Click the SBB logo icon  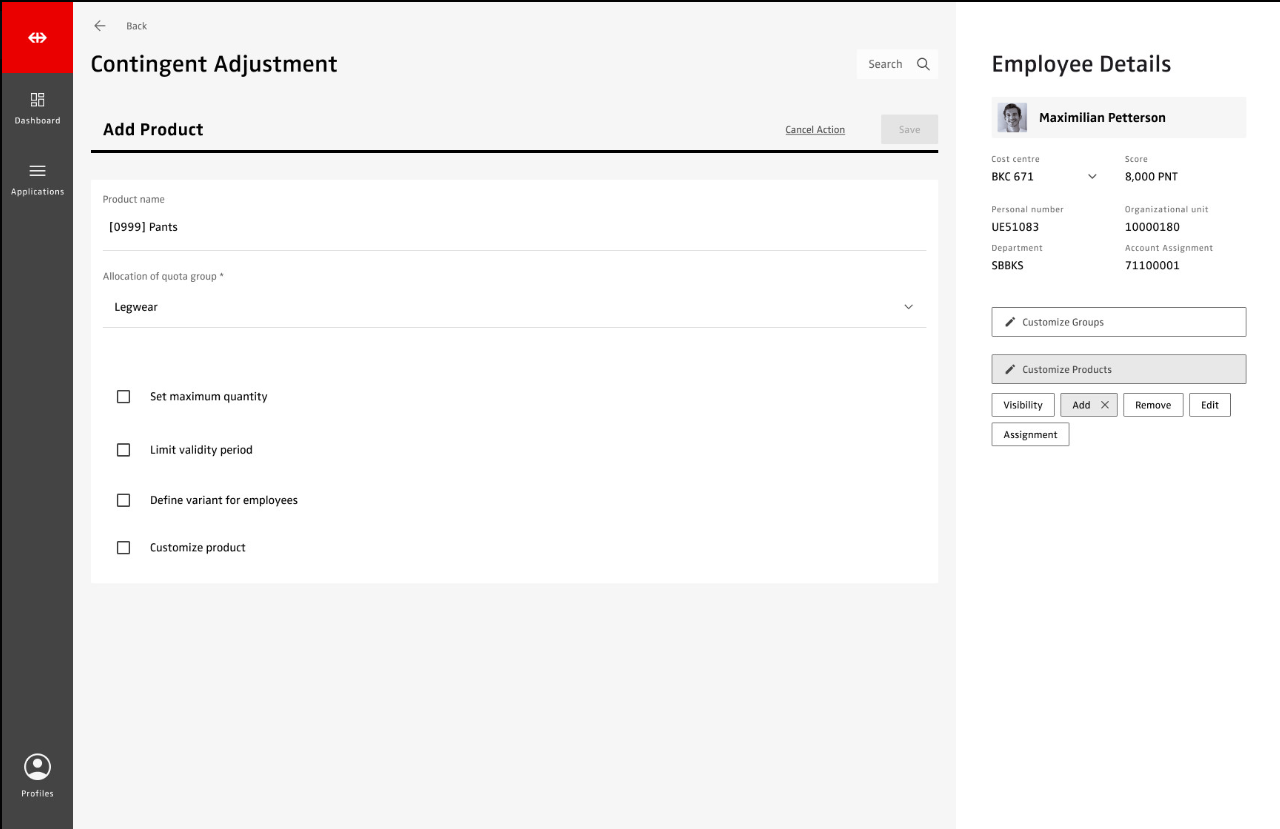37,38
